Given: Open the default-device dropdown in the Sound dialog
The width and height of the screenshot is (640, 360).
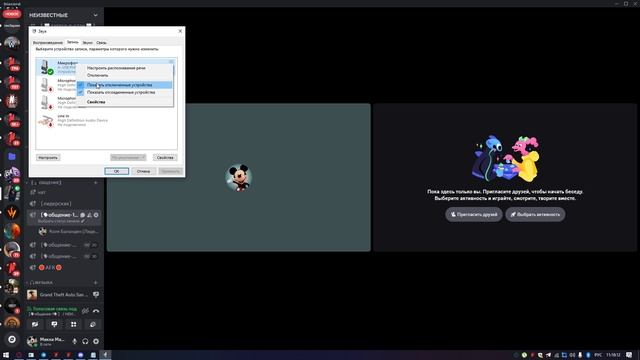Looking at the screenshot, I should point(128,158).
